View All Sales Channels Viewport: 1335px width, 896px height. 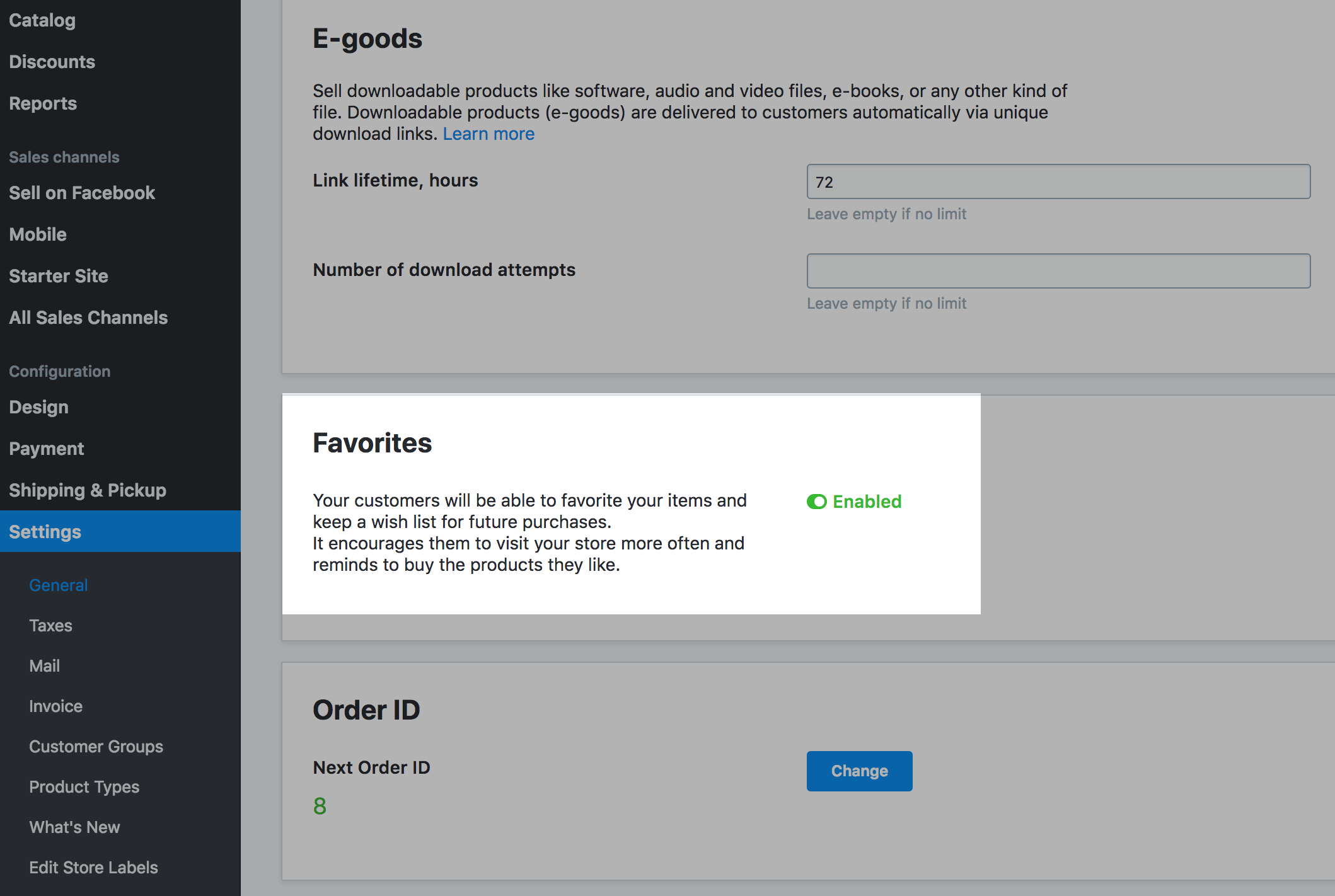pos(88,318)
